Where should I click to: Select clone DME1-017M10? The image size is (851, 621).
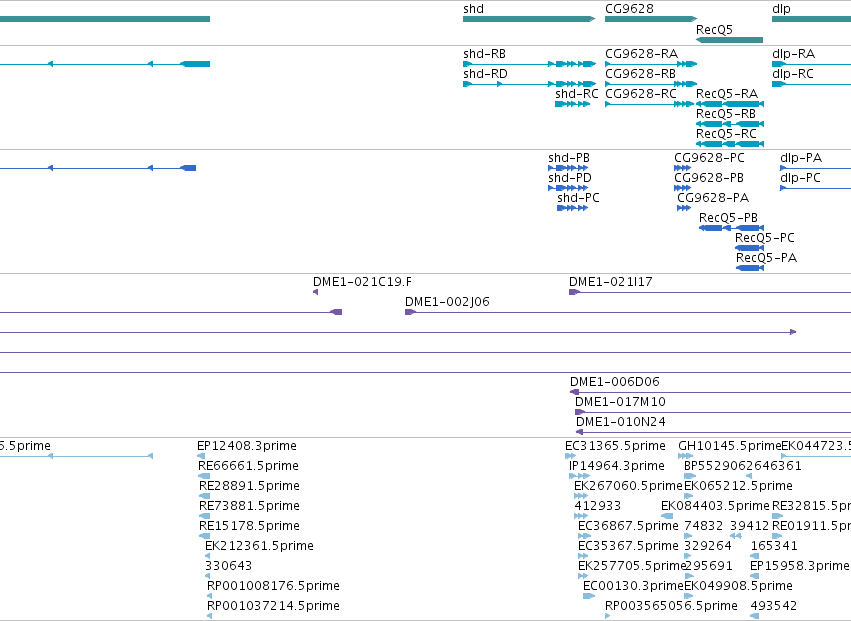click(620, 402)
